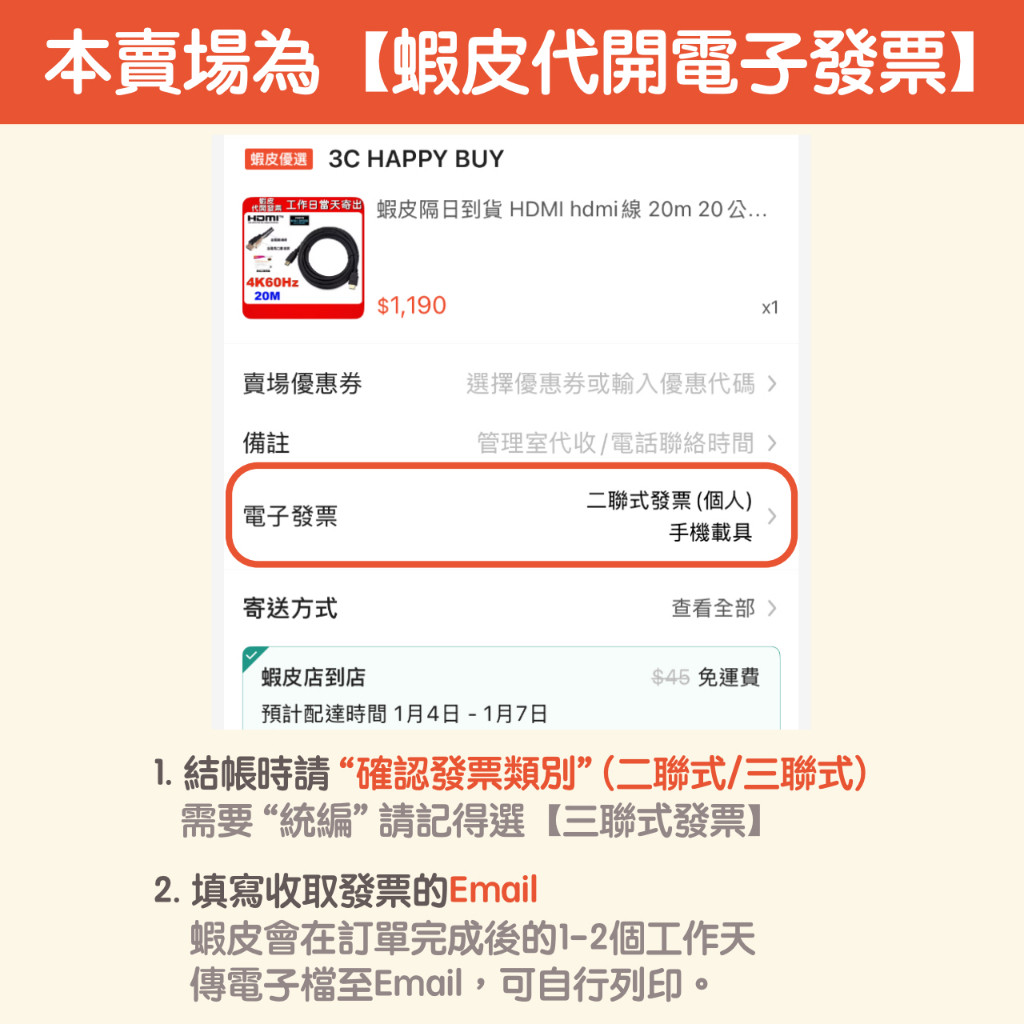Image resolution: width=1024 pixels, height=1024 pixels.
Task: Click the 查看全部 link
Action: pyautogui.click(x=713, y=608)
